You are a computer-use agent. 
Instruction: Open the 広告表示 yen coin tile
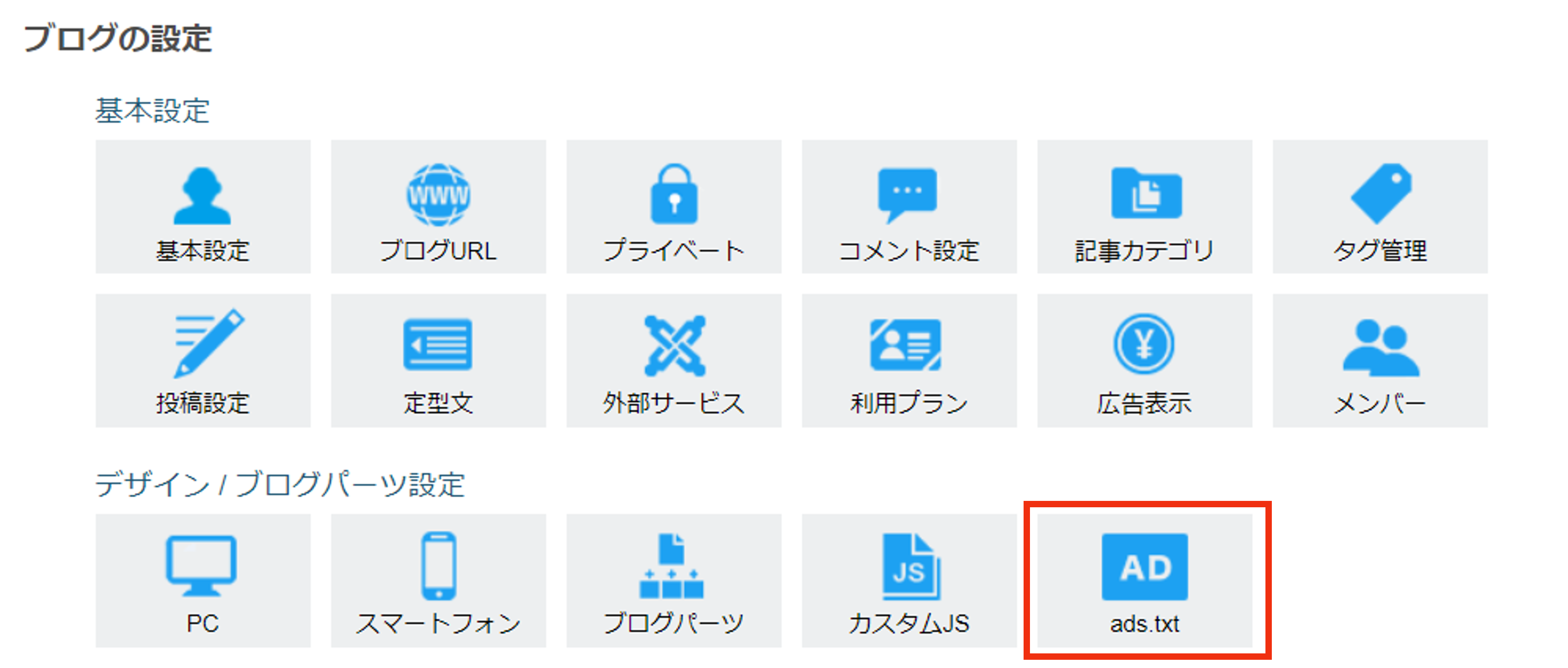point(1145,361)
